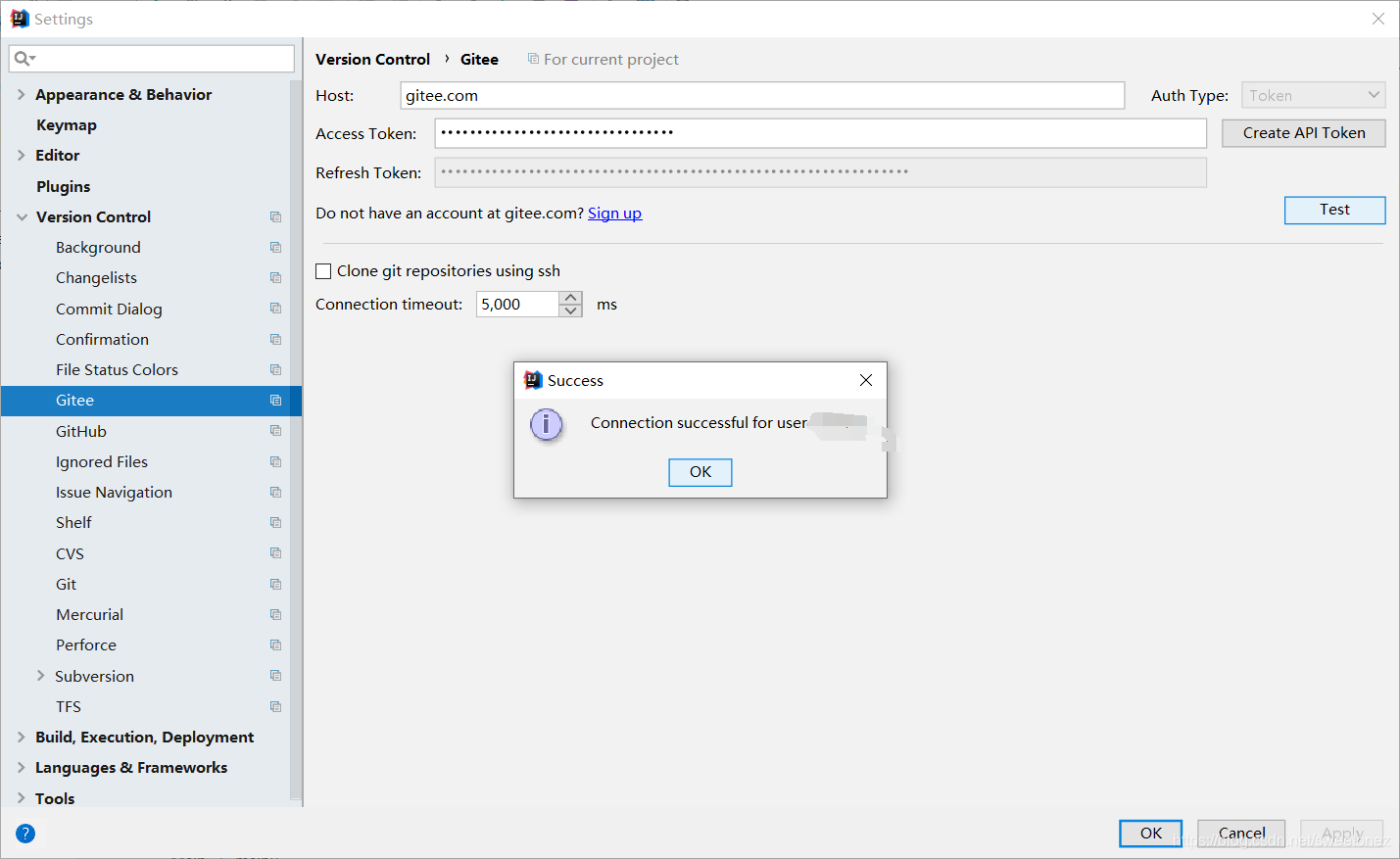The image size is (1400, 859).
Task: Select Issue Navigation settings entry
Action: point(114,492)
